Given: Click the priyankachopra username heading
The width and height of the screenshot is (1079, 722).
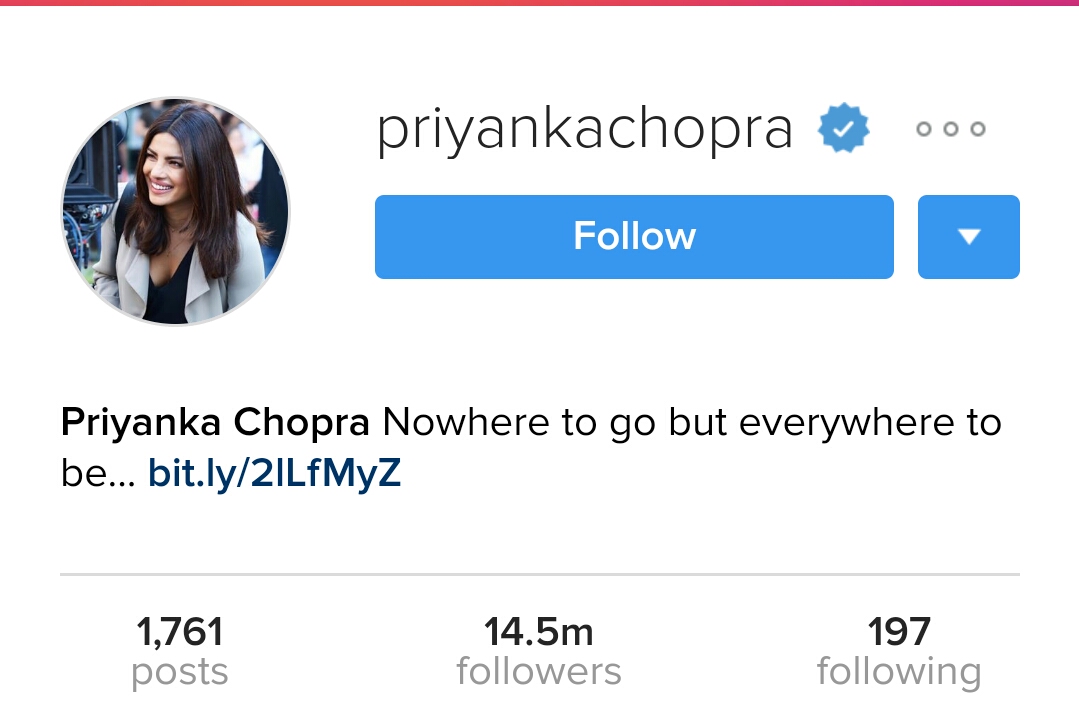Looking at the screenshot, I should coord(585,130).
